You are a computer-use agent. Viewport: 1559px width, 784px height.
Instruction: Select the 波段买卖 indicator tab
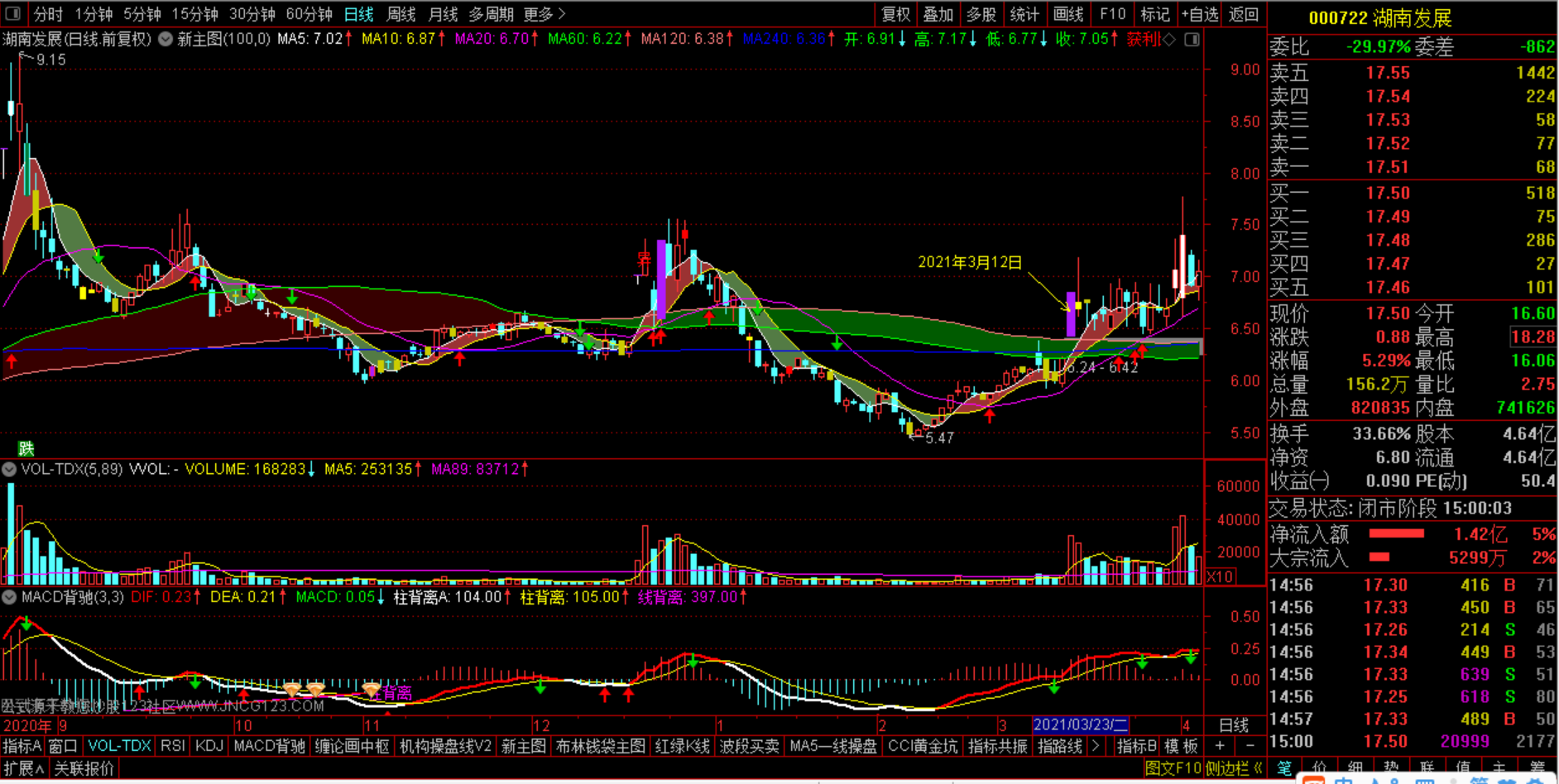(750, 746)
